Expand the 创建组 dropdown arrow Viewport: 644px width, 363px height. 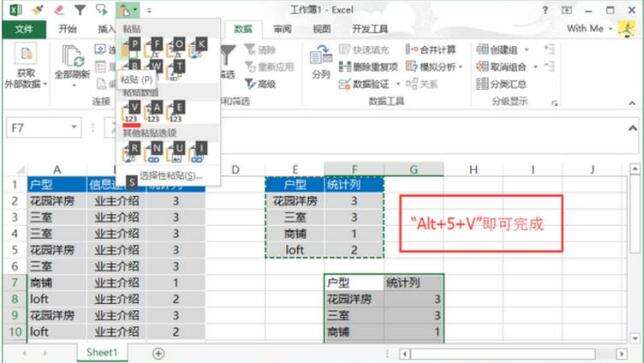[527, 50]
